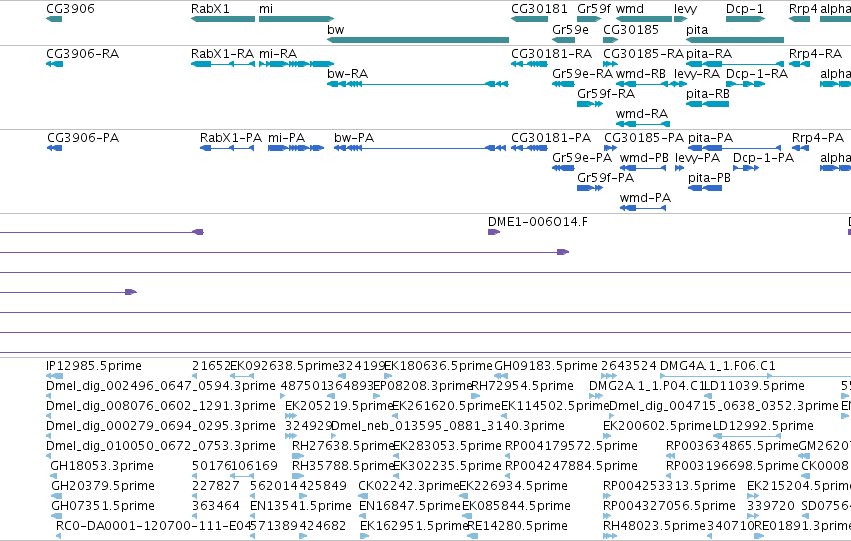The width and height of the screenshot is (851, 541).
Task: Select the Dcp-1-RA transcript label
Action: (757, 73)
